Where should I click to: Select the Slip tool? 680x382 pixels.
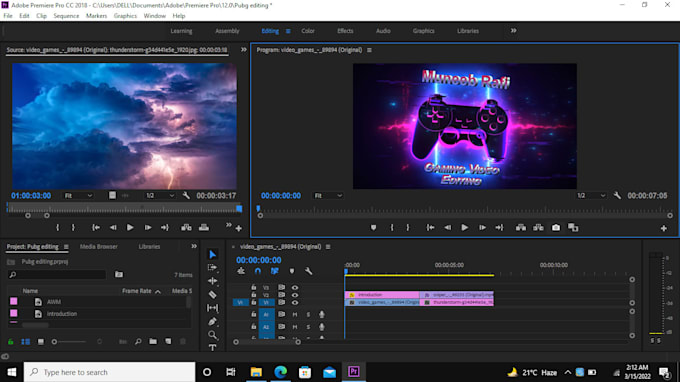tap(212, 308)
